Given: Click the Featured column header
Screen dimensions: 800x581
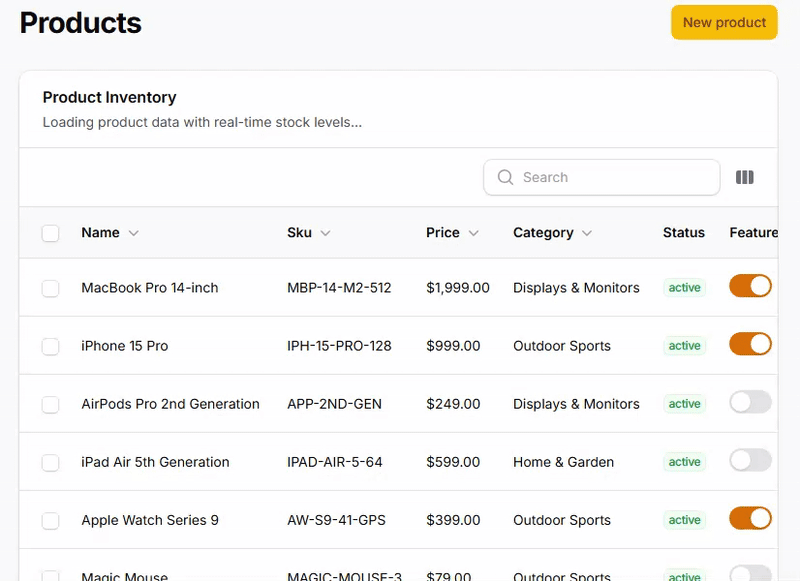Looking at the screenshot, I should (x=754, y=233).
